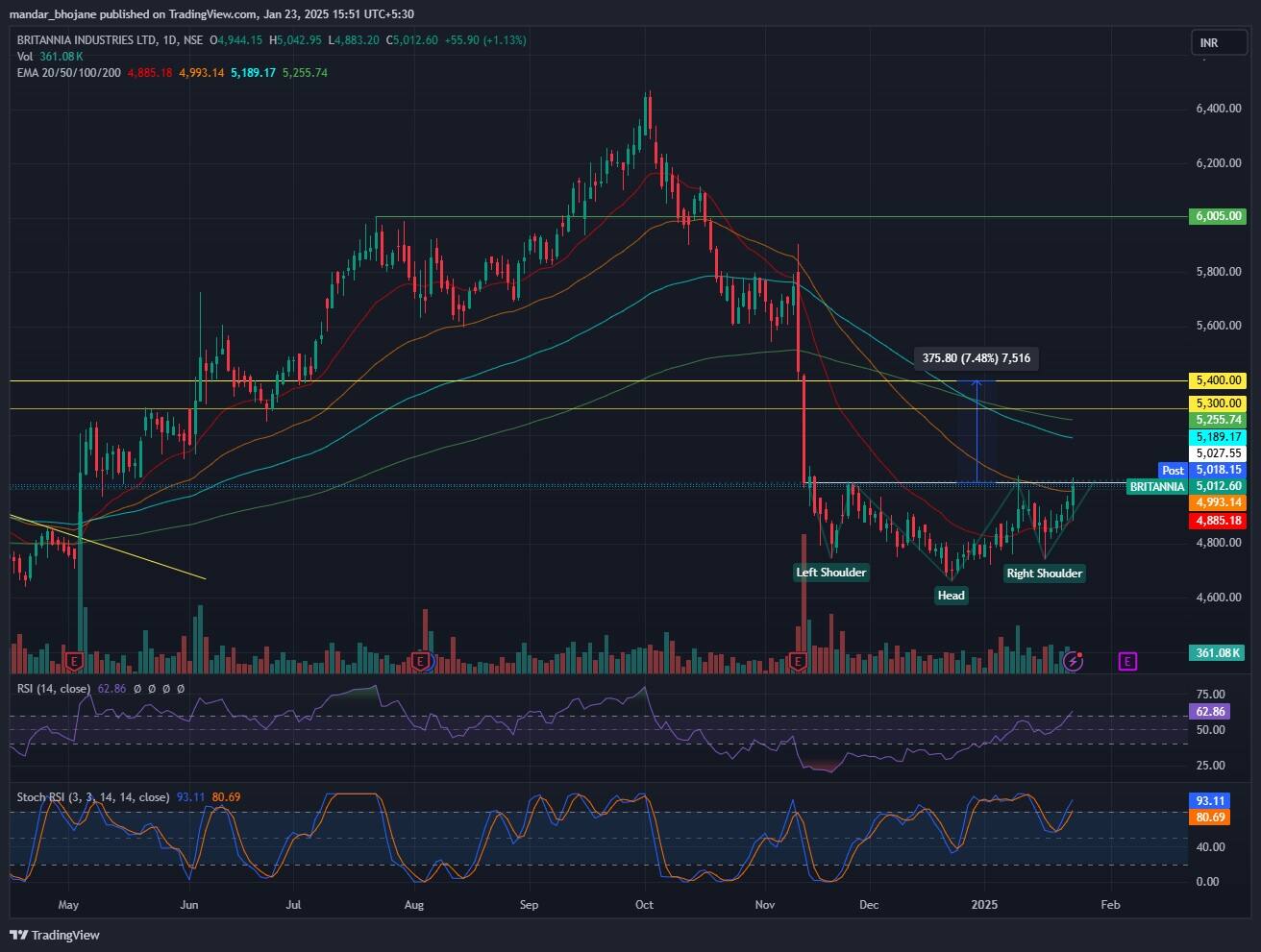
Task: Click the 2025 date on the time axis
Action: (x=984, y=905)
